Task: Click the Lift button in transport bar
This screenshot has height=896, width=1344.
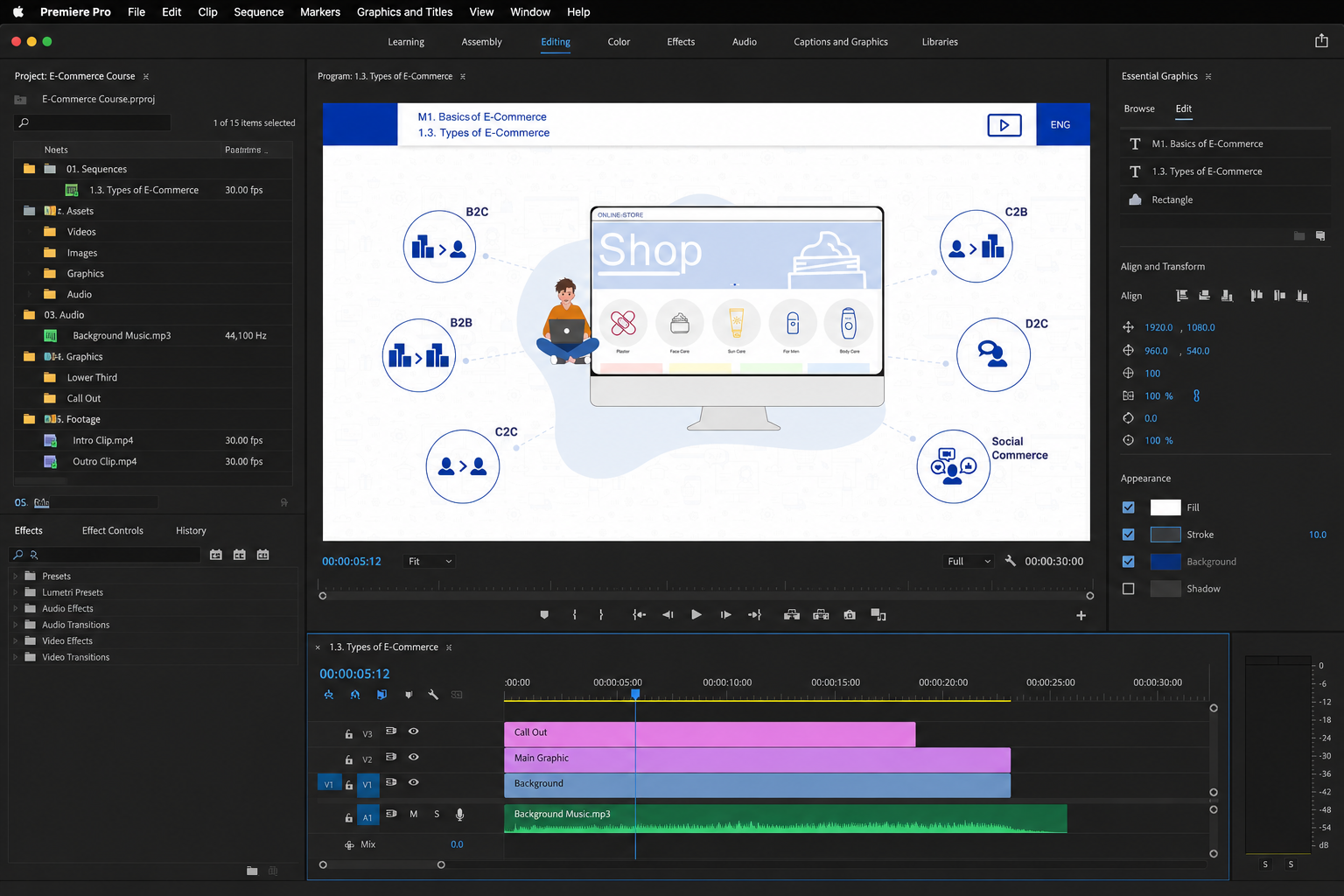Action: tap(792, 615)
